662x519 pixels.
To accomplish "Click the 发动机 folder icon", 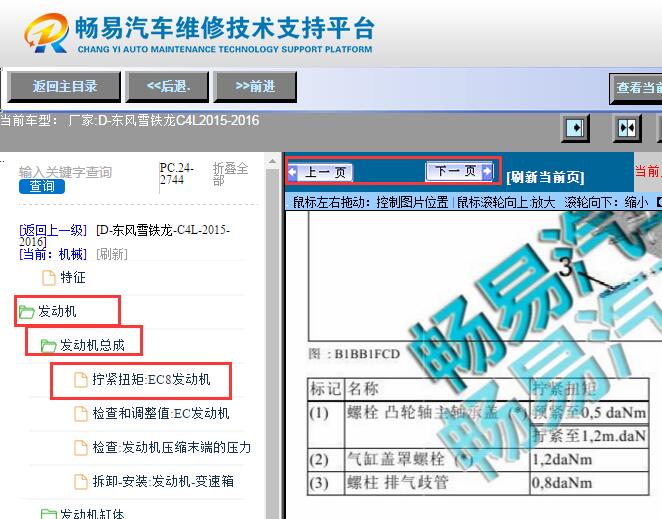I will coord(27,312).
